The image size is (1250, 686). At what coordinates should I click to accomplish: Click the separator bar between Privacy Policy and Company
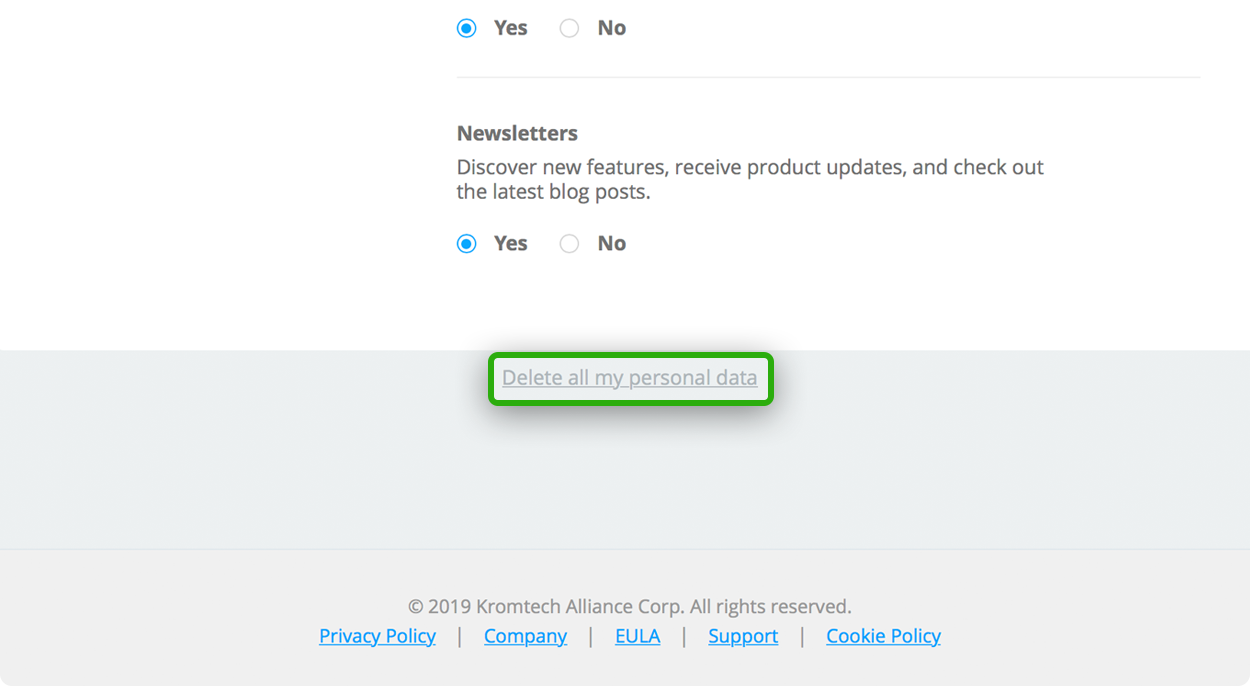pos(459,636)
